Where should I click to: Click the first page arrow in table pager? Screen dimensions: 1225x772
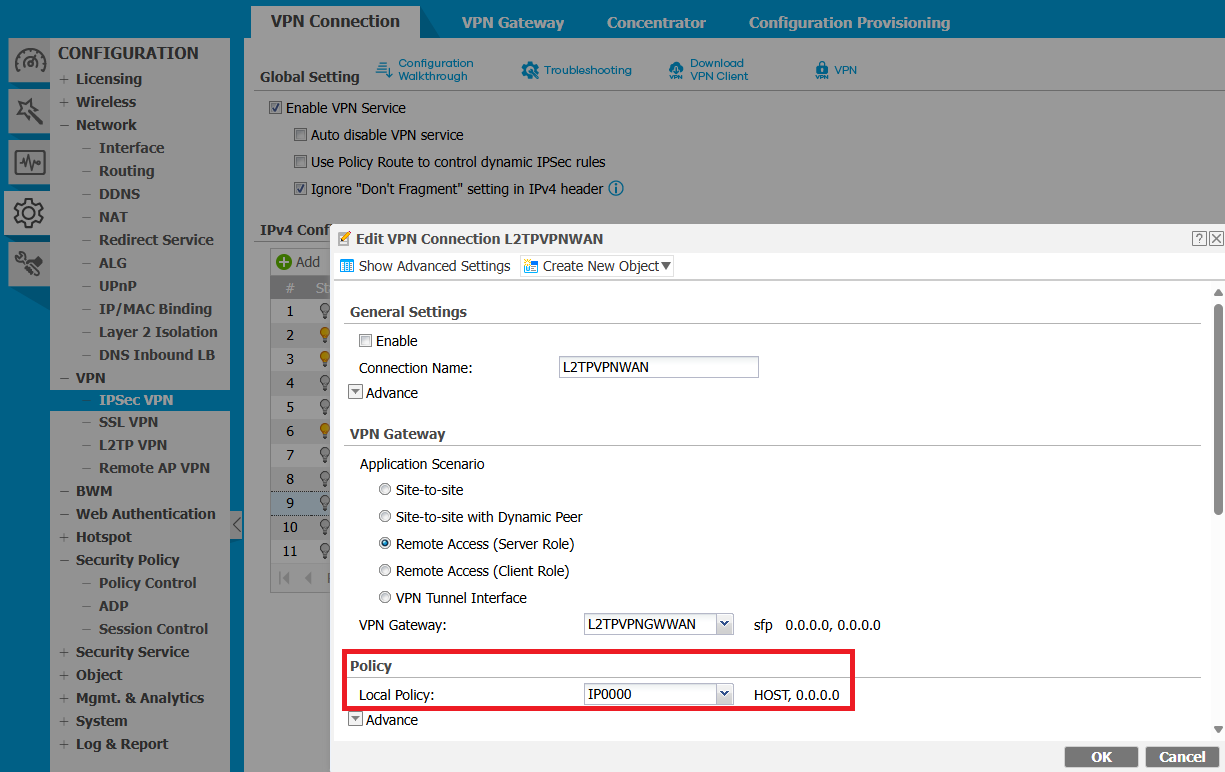(285, 578)
